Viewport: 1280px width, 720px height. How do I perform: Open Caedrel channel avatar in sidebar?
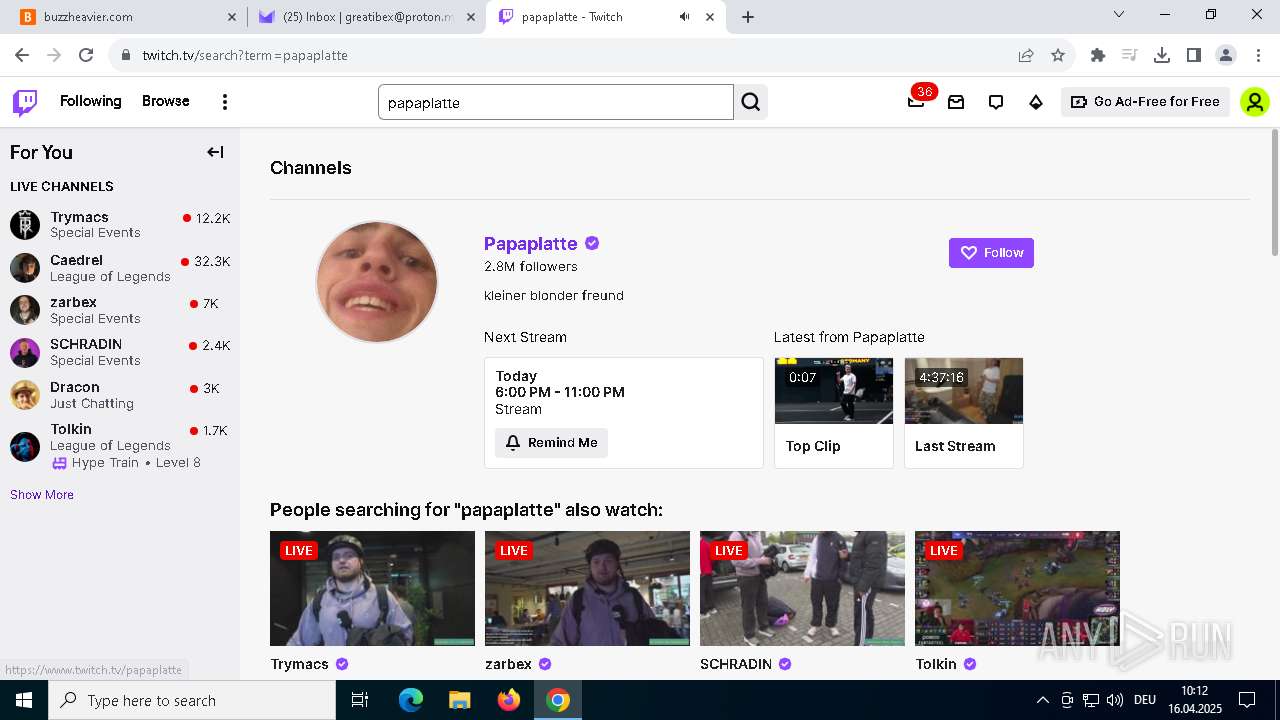coord(25,268)
